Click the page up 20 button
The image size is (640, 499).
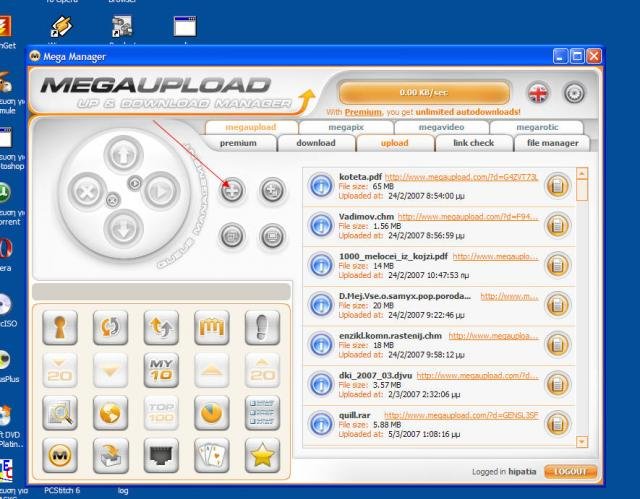pyautogui.click(x=262, y=370)
